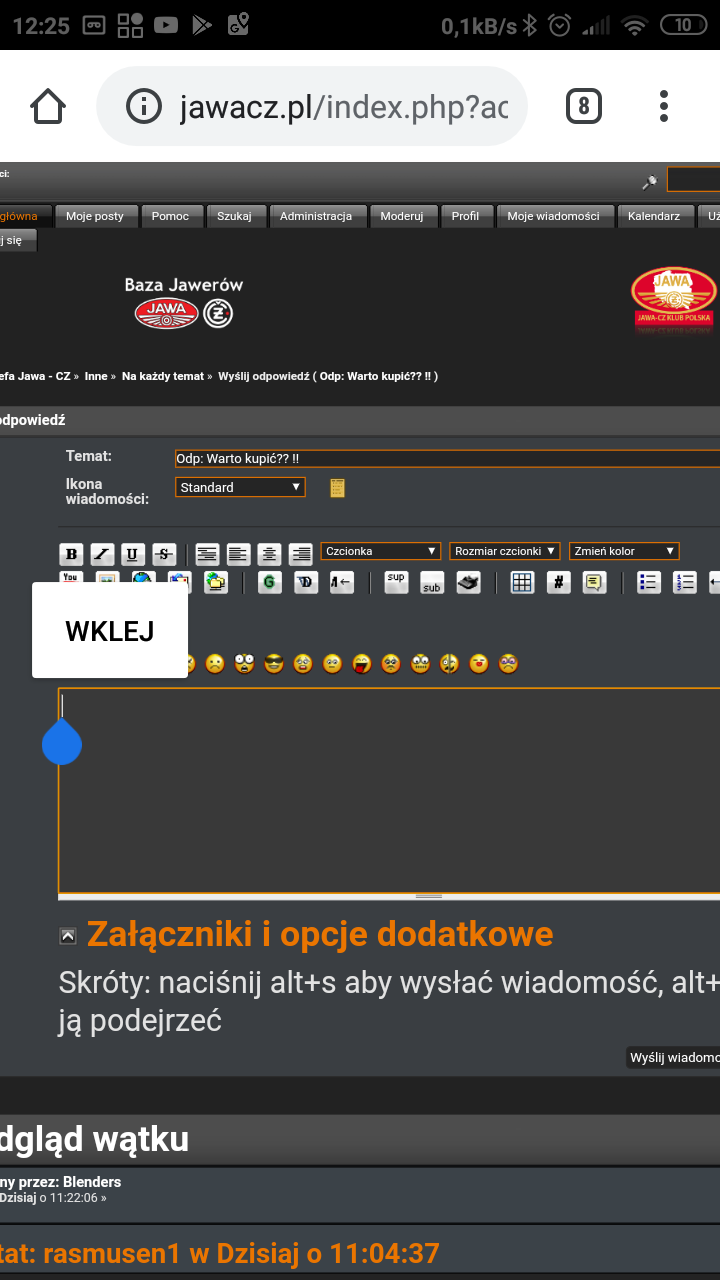Image resolution: width=720 pixels, height=1280 pixels.
Task: Insert unordered bullet list
Action: coord(649,583)
